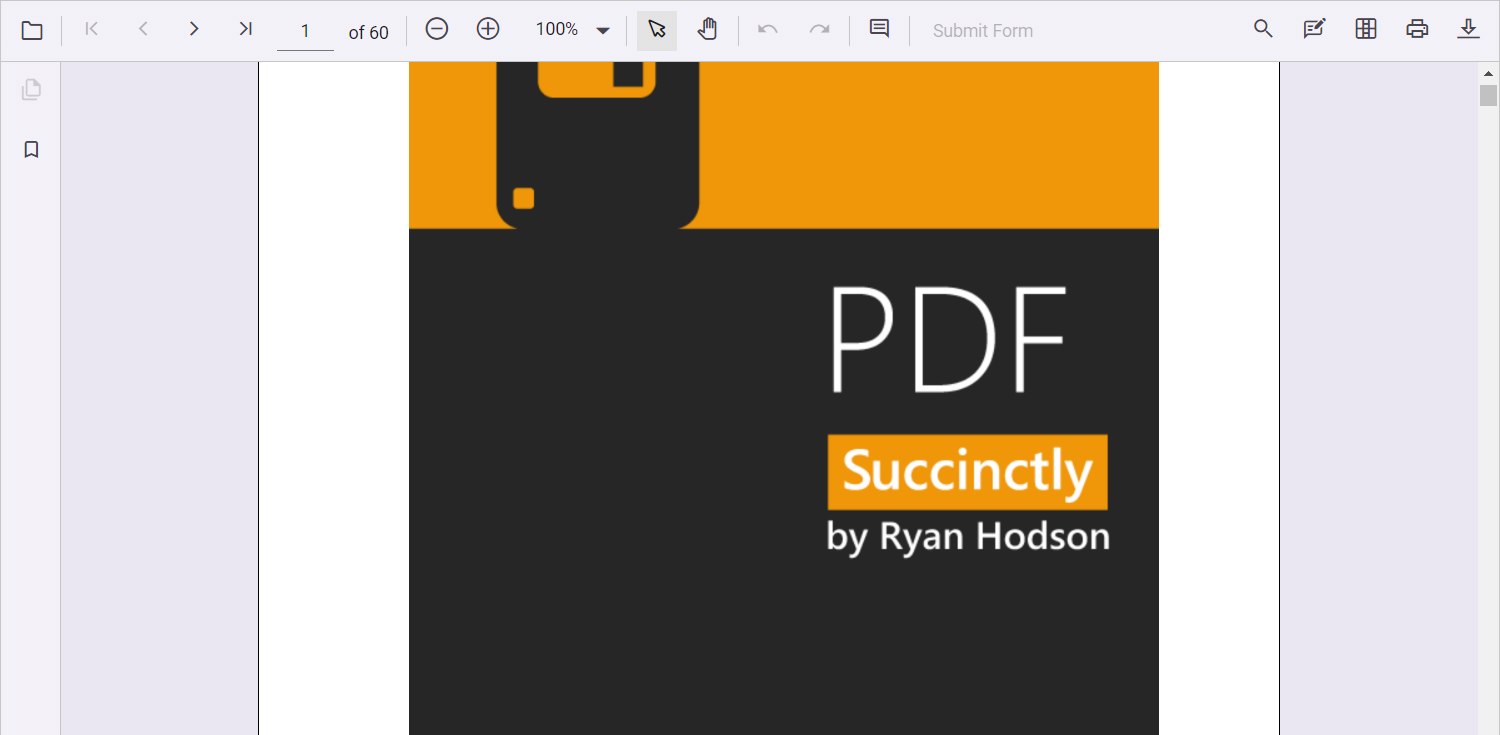Go to the next page
The image size is (1500, 735).
[194, 30]
